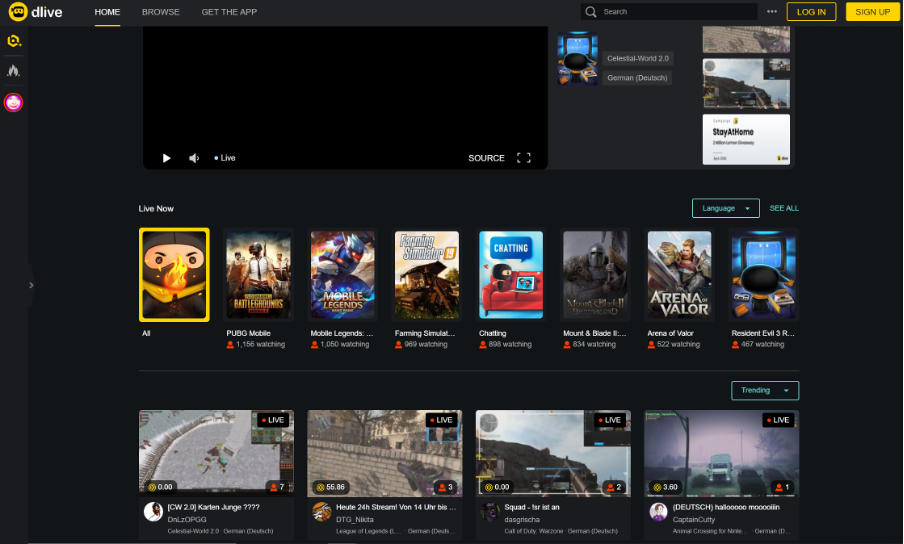Viewport: 904px width, 544px height.
Task: Click the DTG_Nikita streamer name
Action: pyautogui.click(x=355, y=519)
